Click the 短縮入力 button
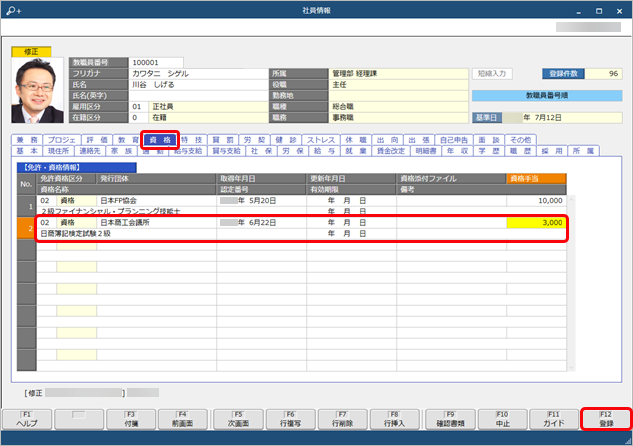The image size is (633, 446). tap(492, 73)
